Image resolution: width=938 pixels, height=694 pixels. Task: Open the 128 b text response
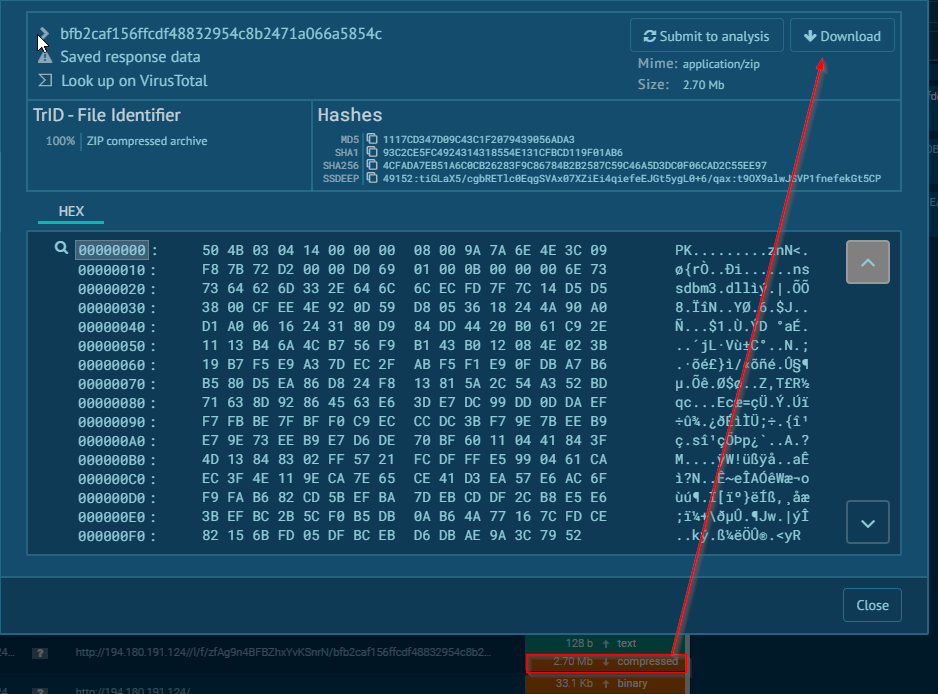pos(606,643)
